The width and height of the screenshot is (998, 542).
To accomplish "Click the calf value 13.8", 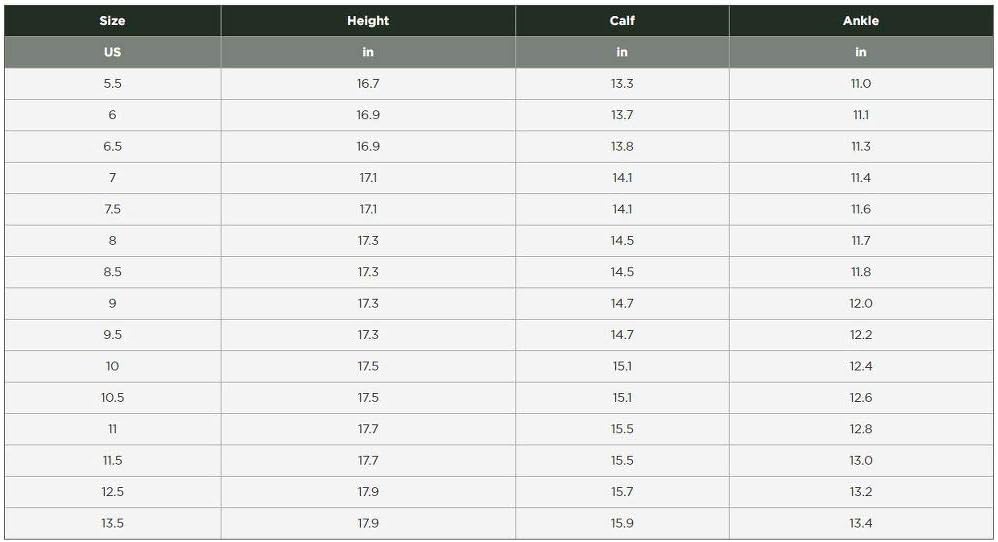I will [x=622, y=146].
